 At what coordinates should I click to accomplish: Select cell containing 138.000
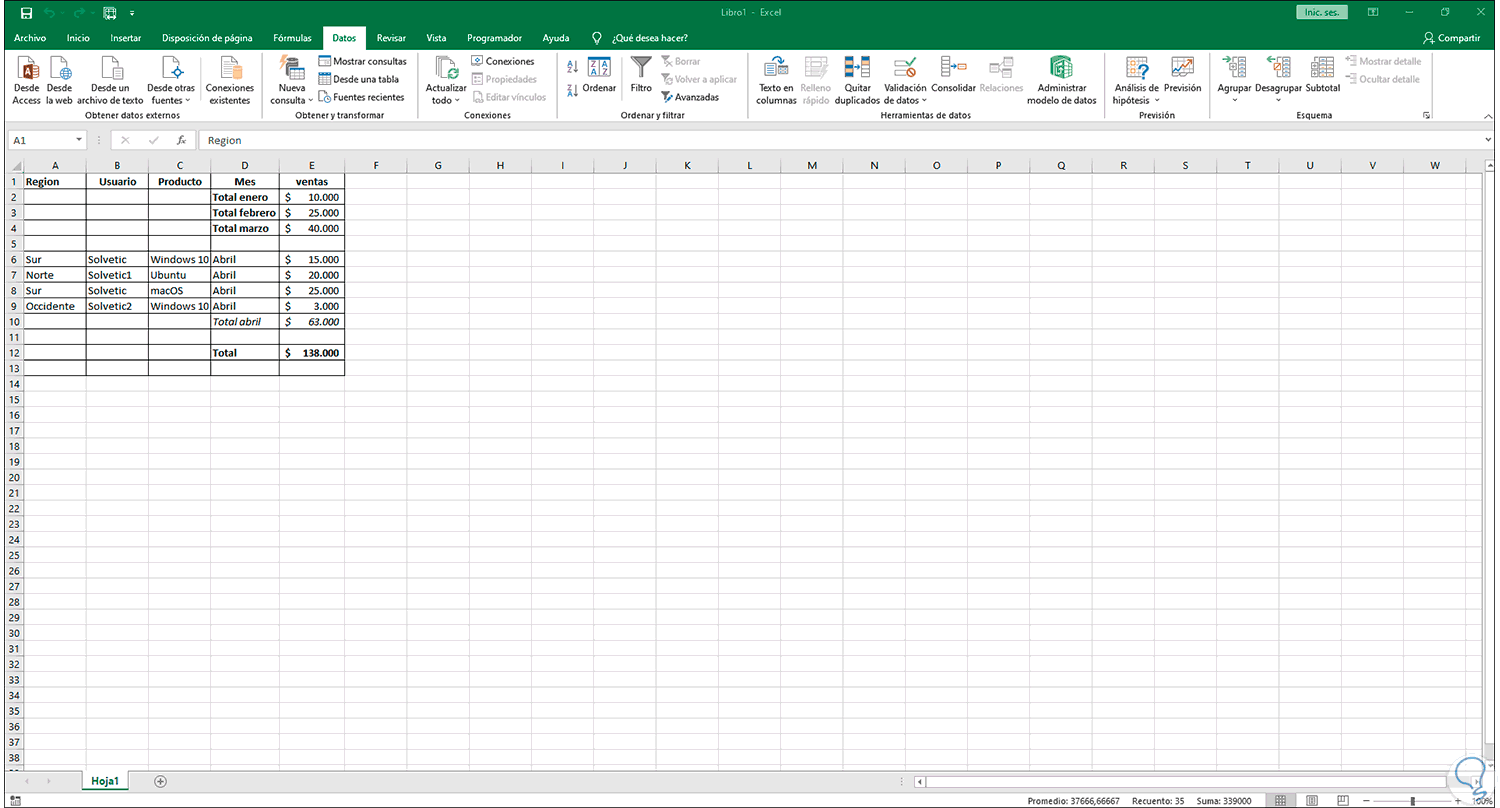[312, 353]
